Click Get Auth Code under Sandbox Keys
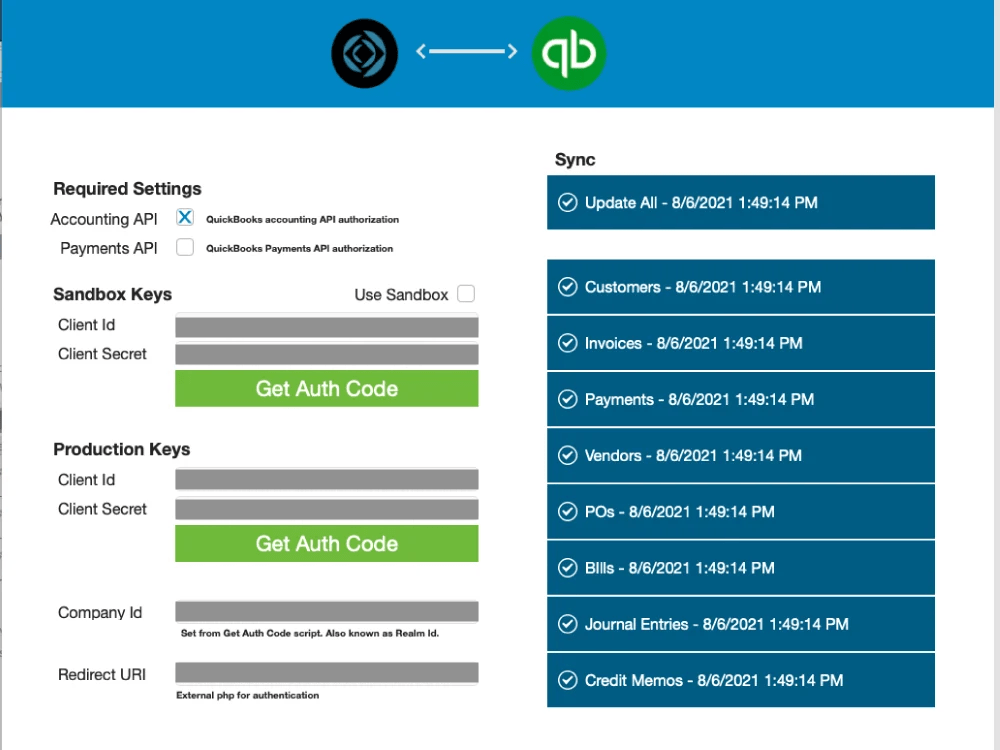This screenshot has width=1000, height=750. [326, 388]
